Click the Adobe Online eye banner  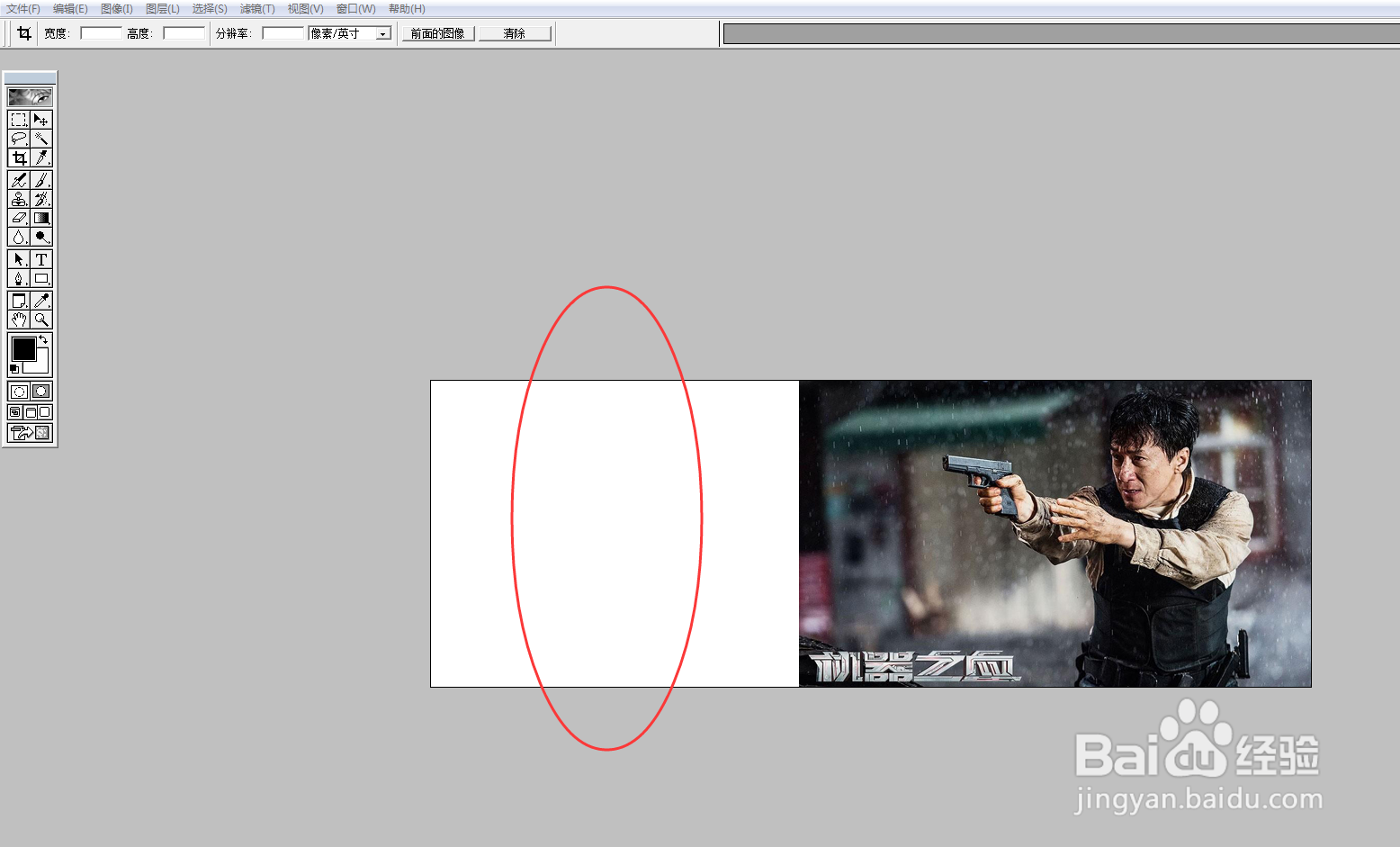click(x=30, y=96)
